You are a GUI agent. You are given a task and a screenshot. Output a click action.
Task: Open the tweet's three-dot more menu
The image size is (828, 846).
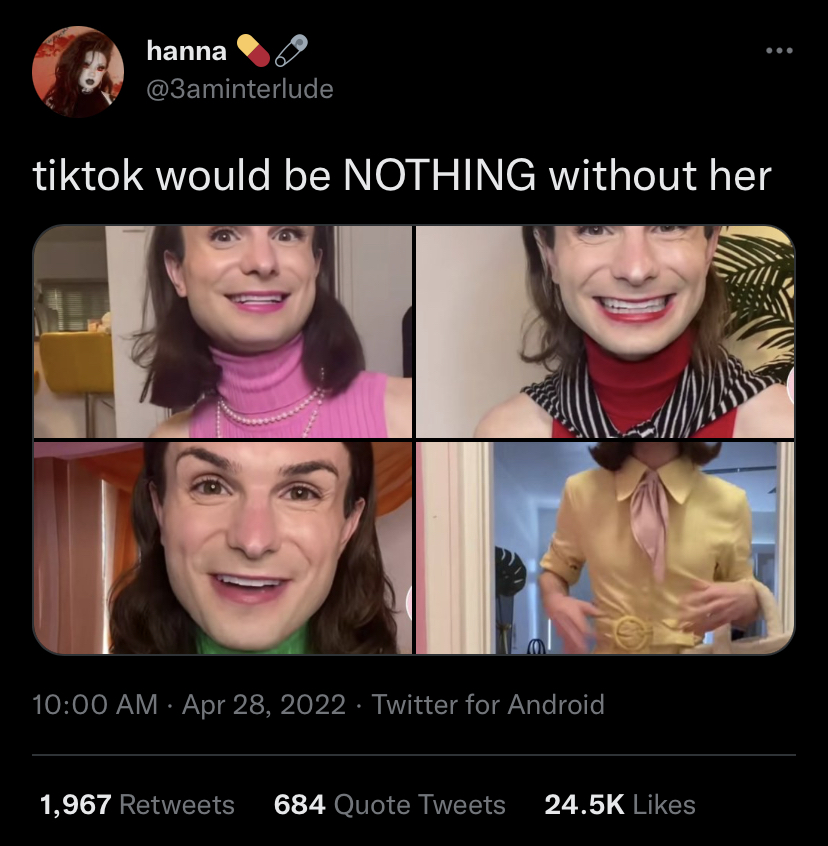coord(779,51)
